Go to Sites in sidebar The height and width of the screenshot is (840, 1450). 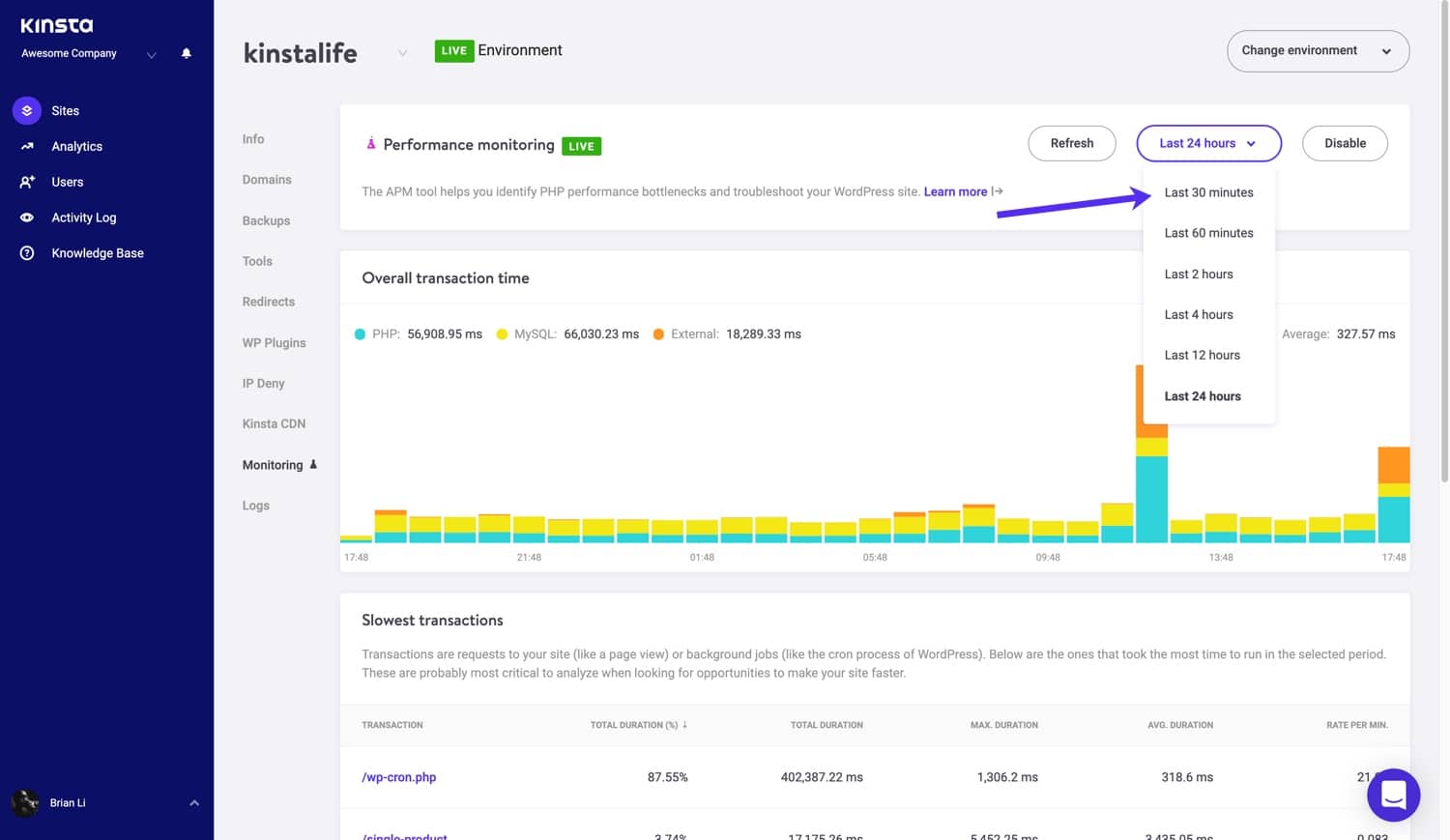(x=65, y=110)
